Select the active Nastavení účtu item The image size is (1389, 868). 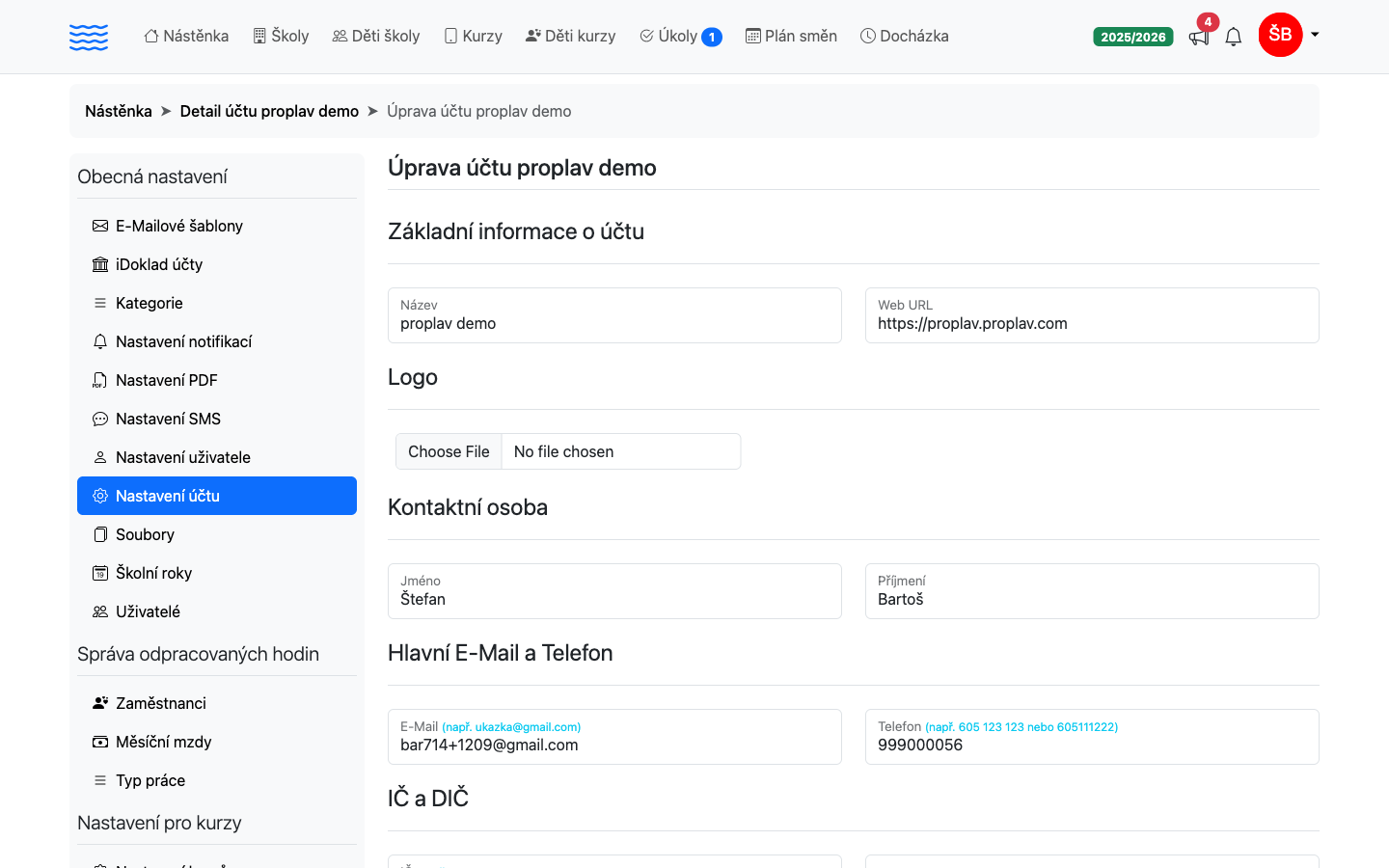[217, 496]
